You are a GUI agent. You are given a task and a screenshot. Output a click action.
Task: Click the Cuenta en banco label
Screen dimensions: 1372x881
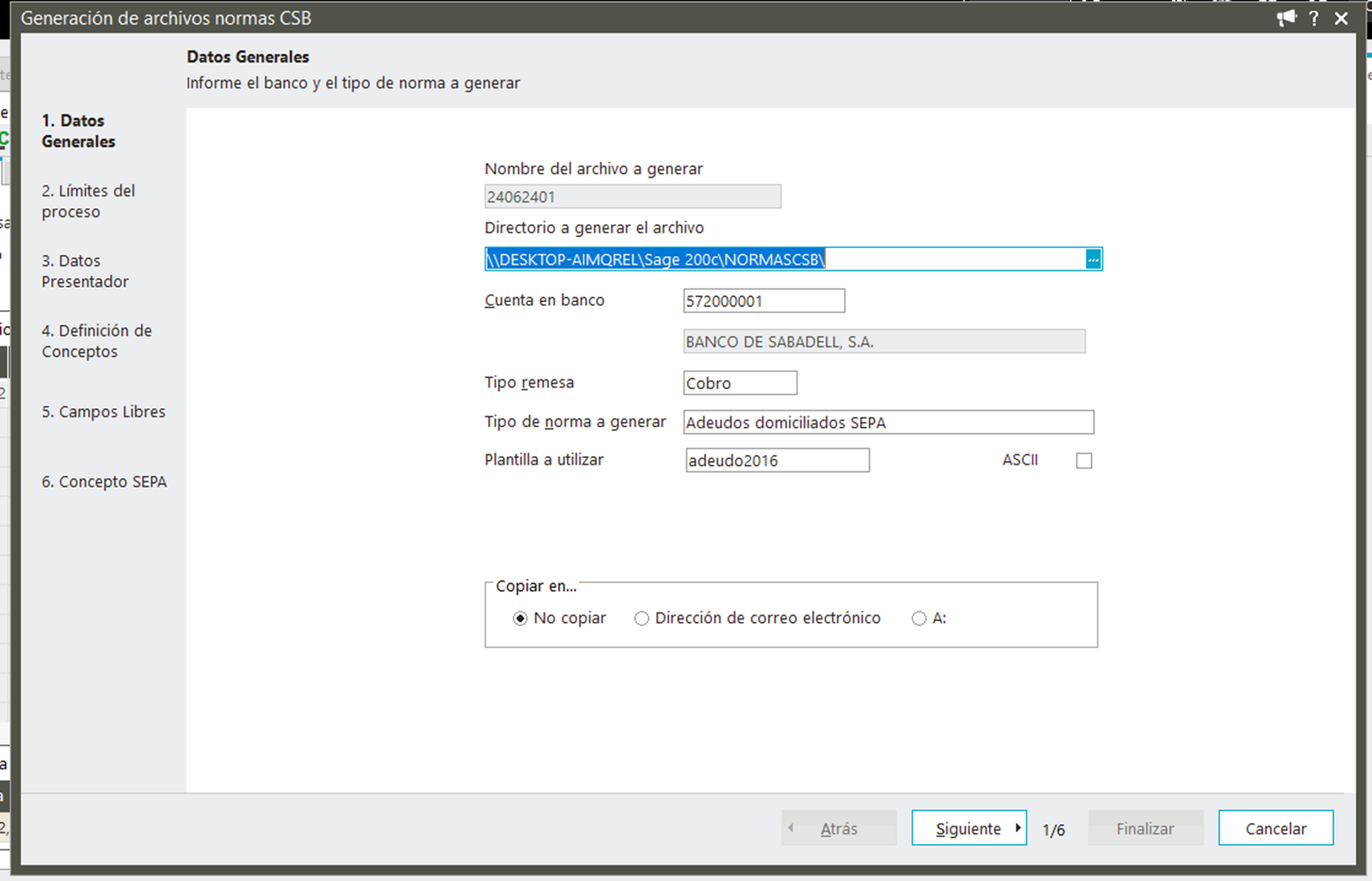[x=544, y=300]
